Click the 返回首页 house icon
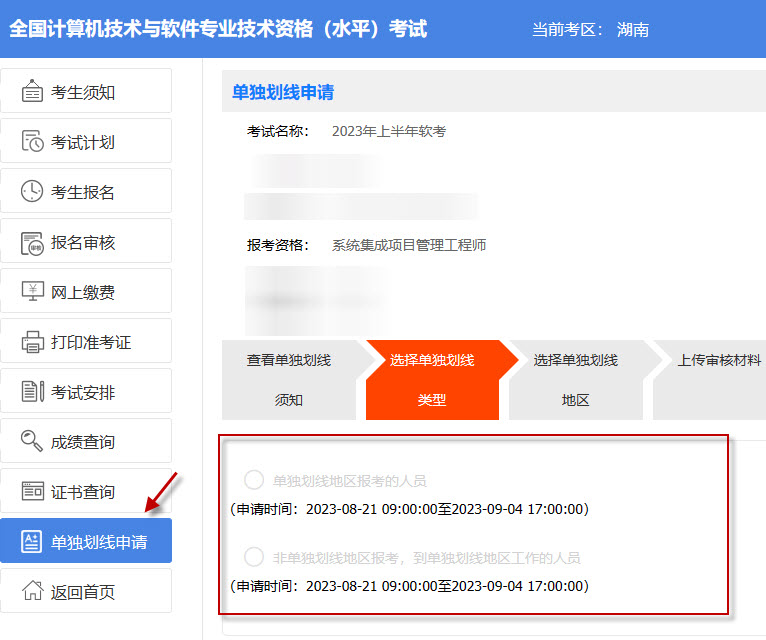Image resolution: width=766 pixels, height=640 pixels. tap(33, 590)
